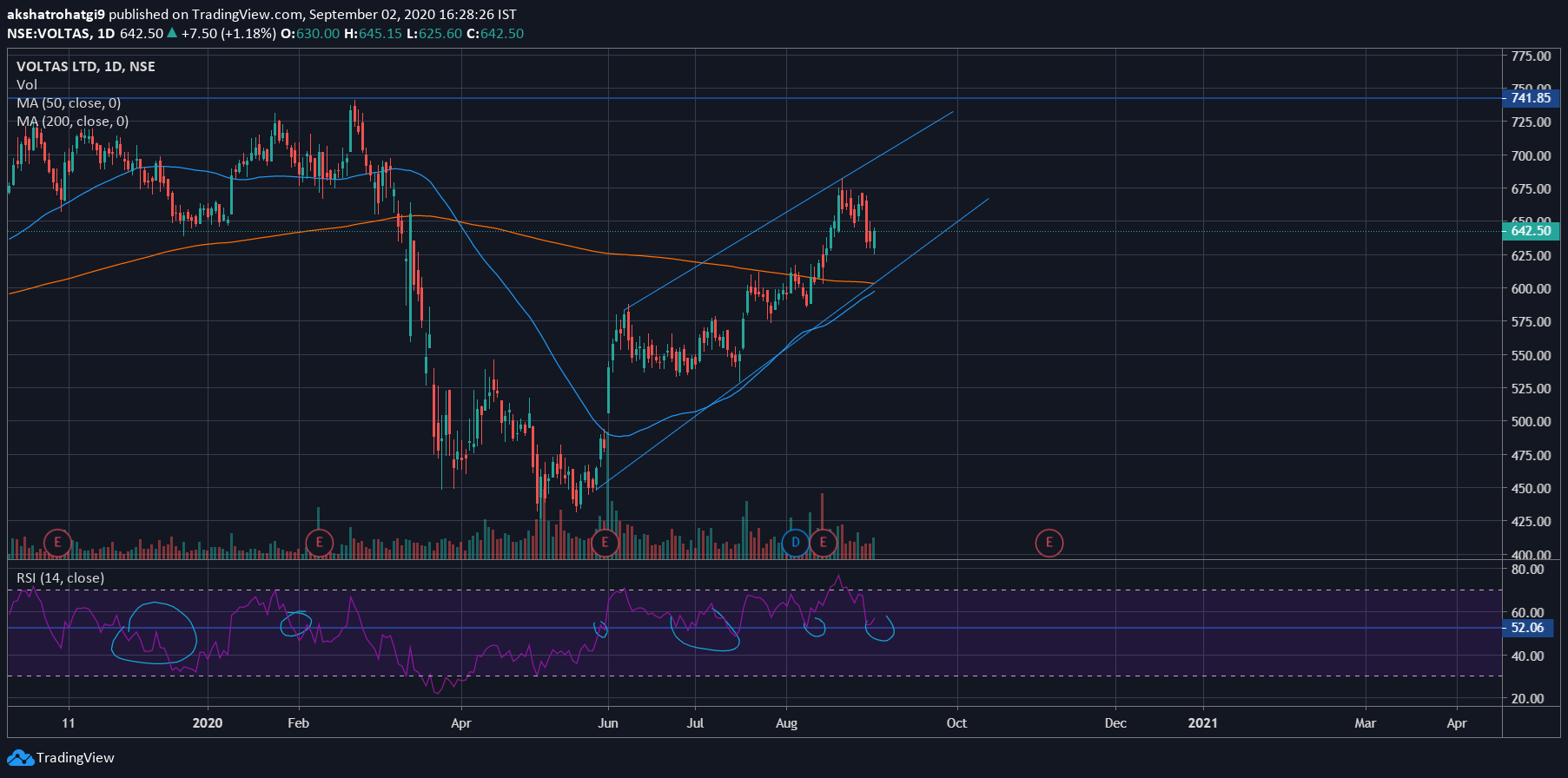Click the 80.00 RSI axis label

pyautogui.click(x=1528, y=570)
